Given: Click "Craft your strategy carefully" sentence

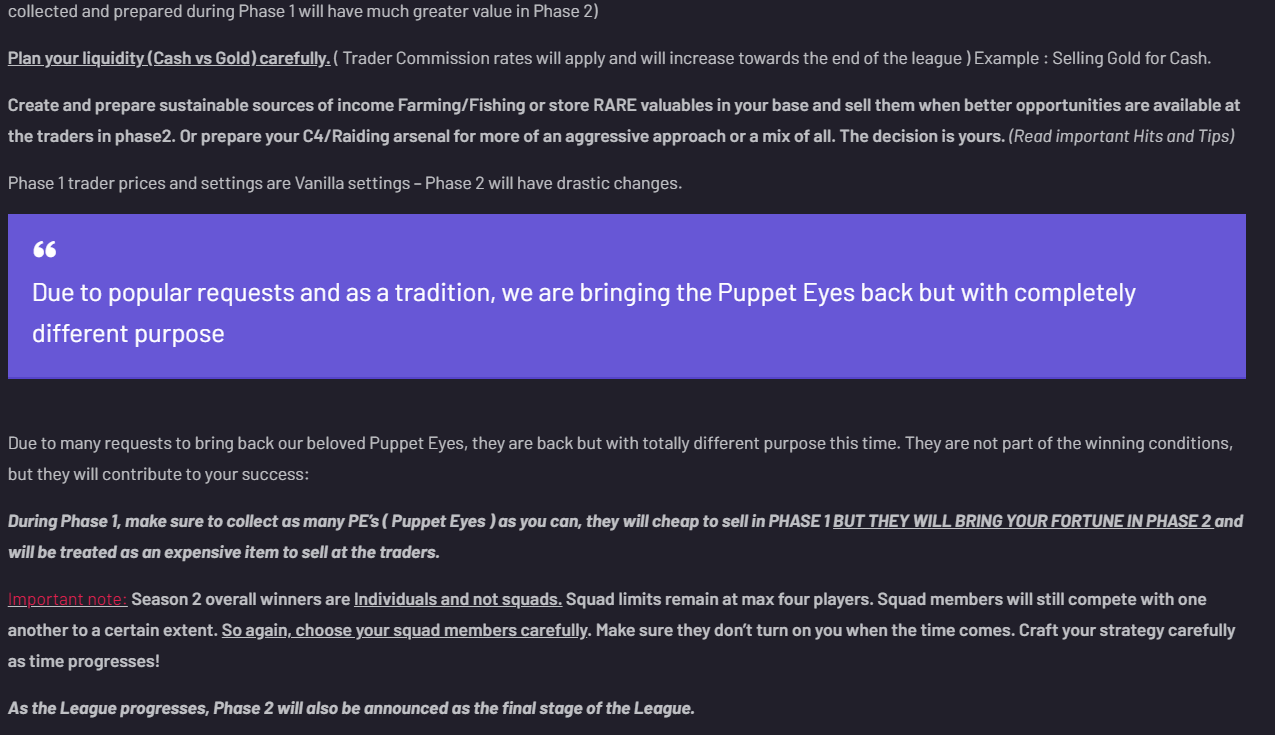Looking at the screenshot, I should pos(1120,630).
